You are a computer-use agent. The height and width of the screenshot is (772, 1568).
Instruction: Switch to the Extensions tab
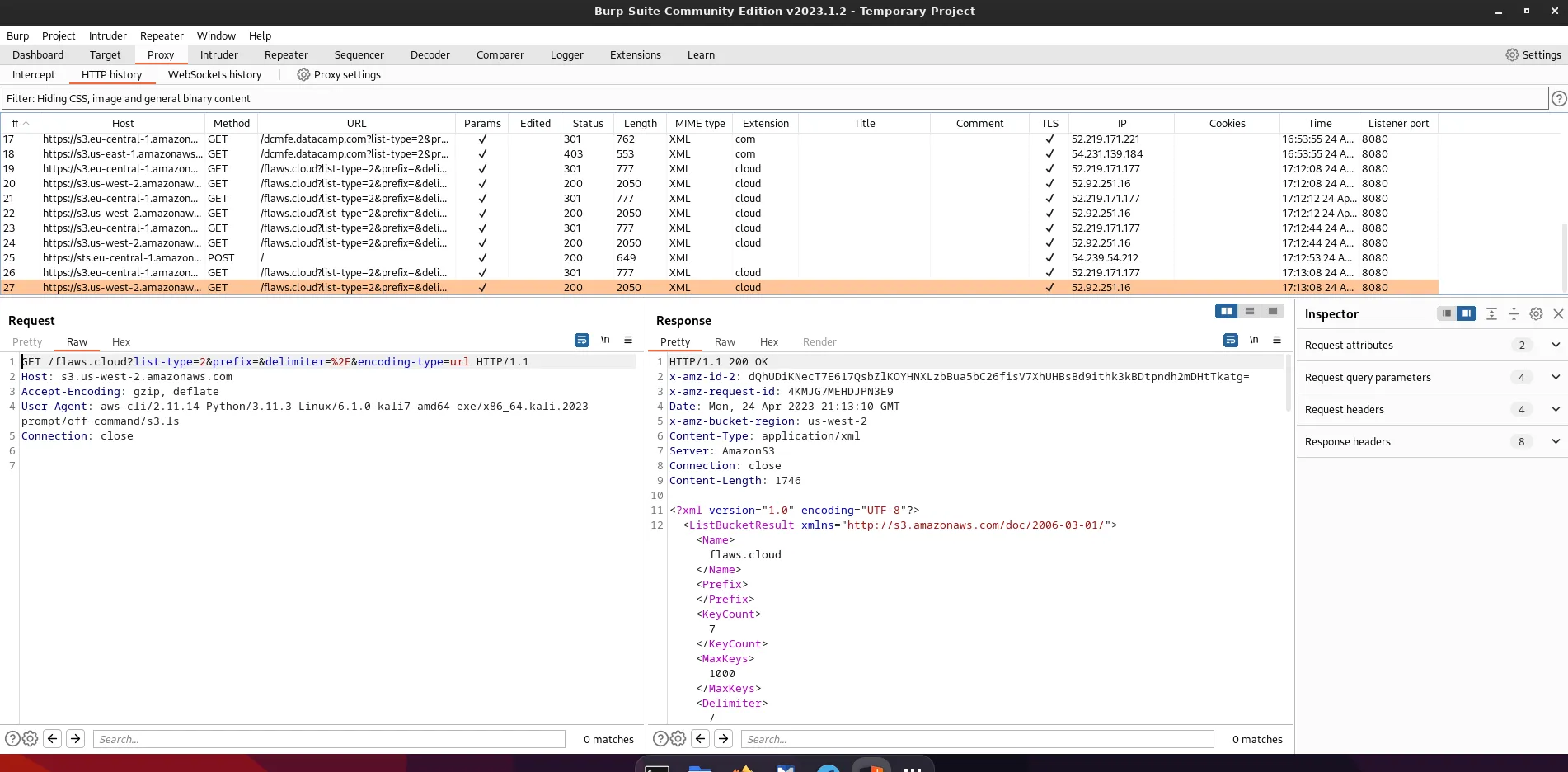(x=635, y=54)
